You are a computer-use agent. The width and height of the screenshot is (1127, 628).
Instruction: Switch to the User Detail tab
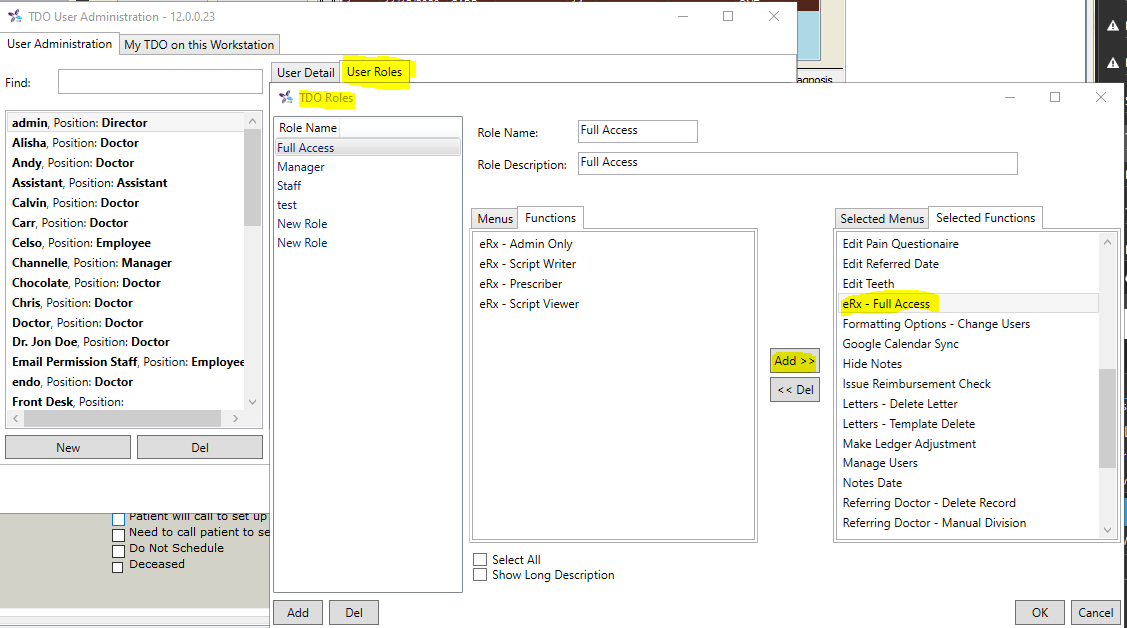click(x=305, y=72)
